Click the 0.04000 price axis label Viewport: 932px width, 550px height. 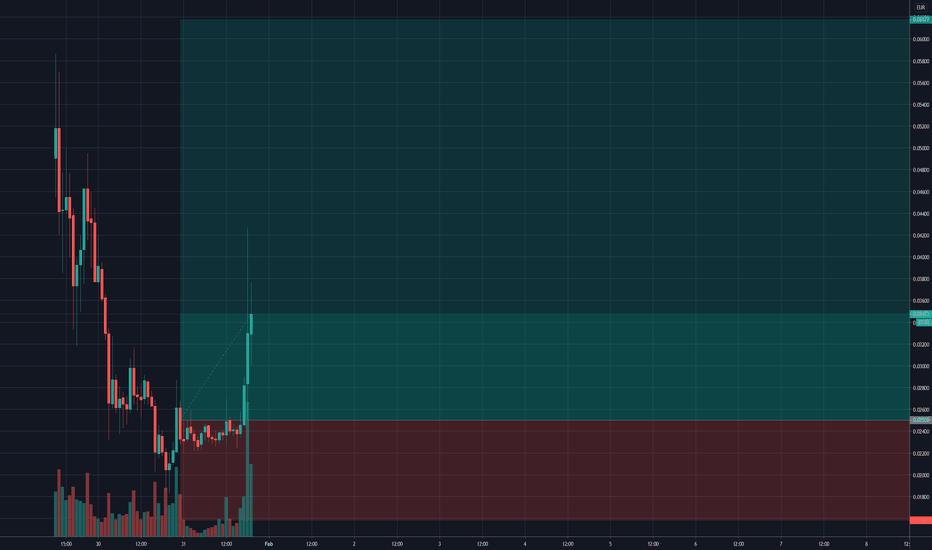click(x=921, y=257)
